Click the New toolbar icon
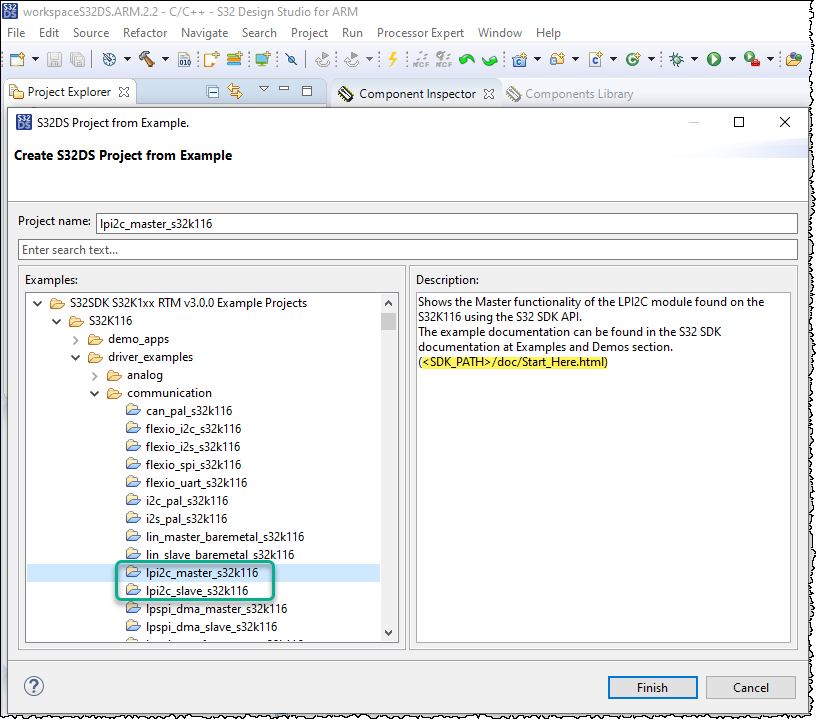Image resolution: width=816 pixels, height=722 pixels. [17, 59]
